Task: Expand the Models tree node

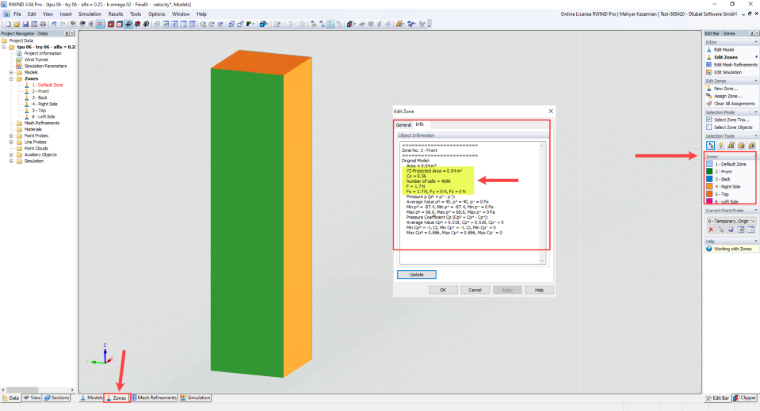Action: tap(11, 72)
